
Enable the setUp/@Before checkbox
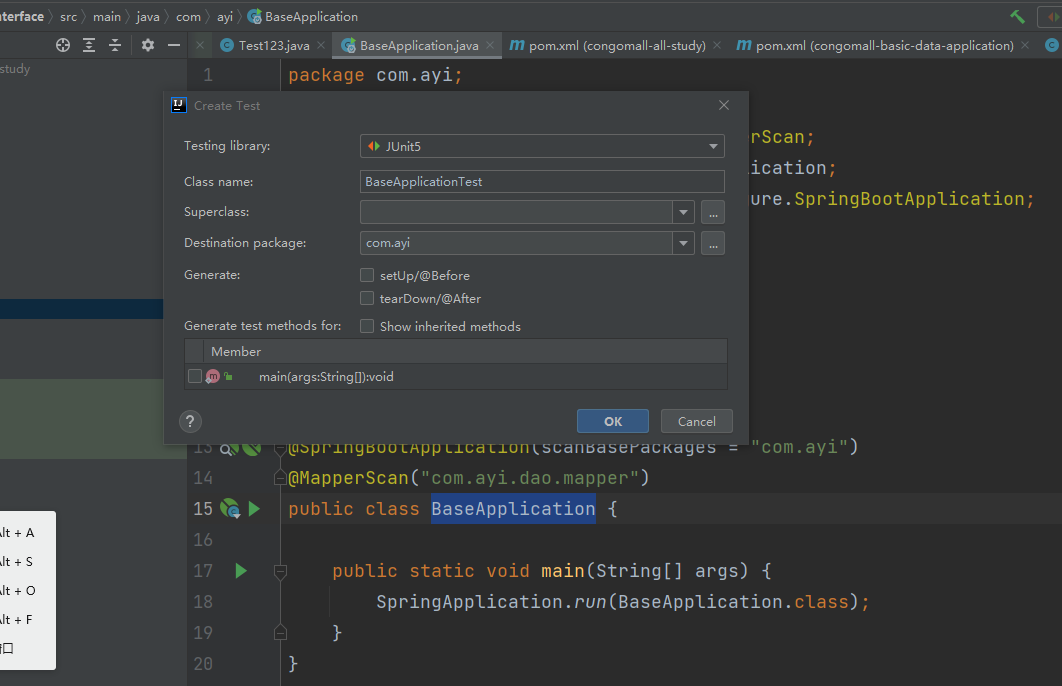click(x=367, y=275)
